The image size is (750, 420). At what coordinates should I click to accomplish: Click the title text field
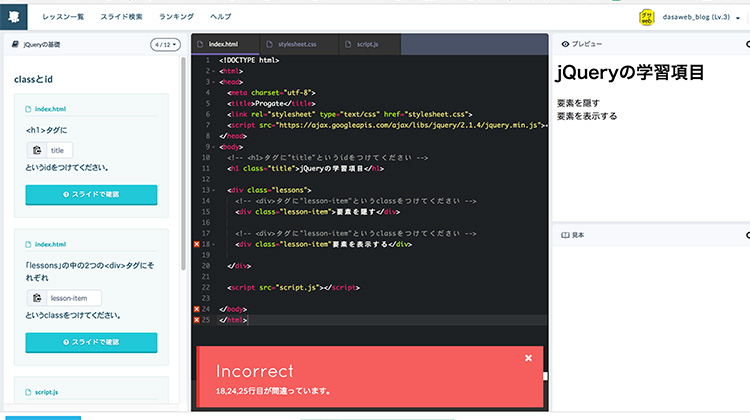(x=59, y=150)
